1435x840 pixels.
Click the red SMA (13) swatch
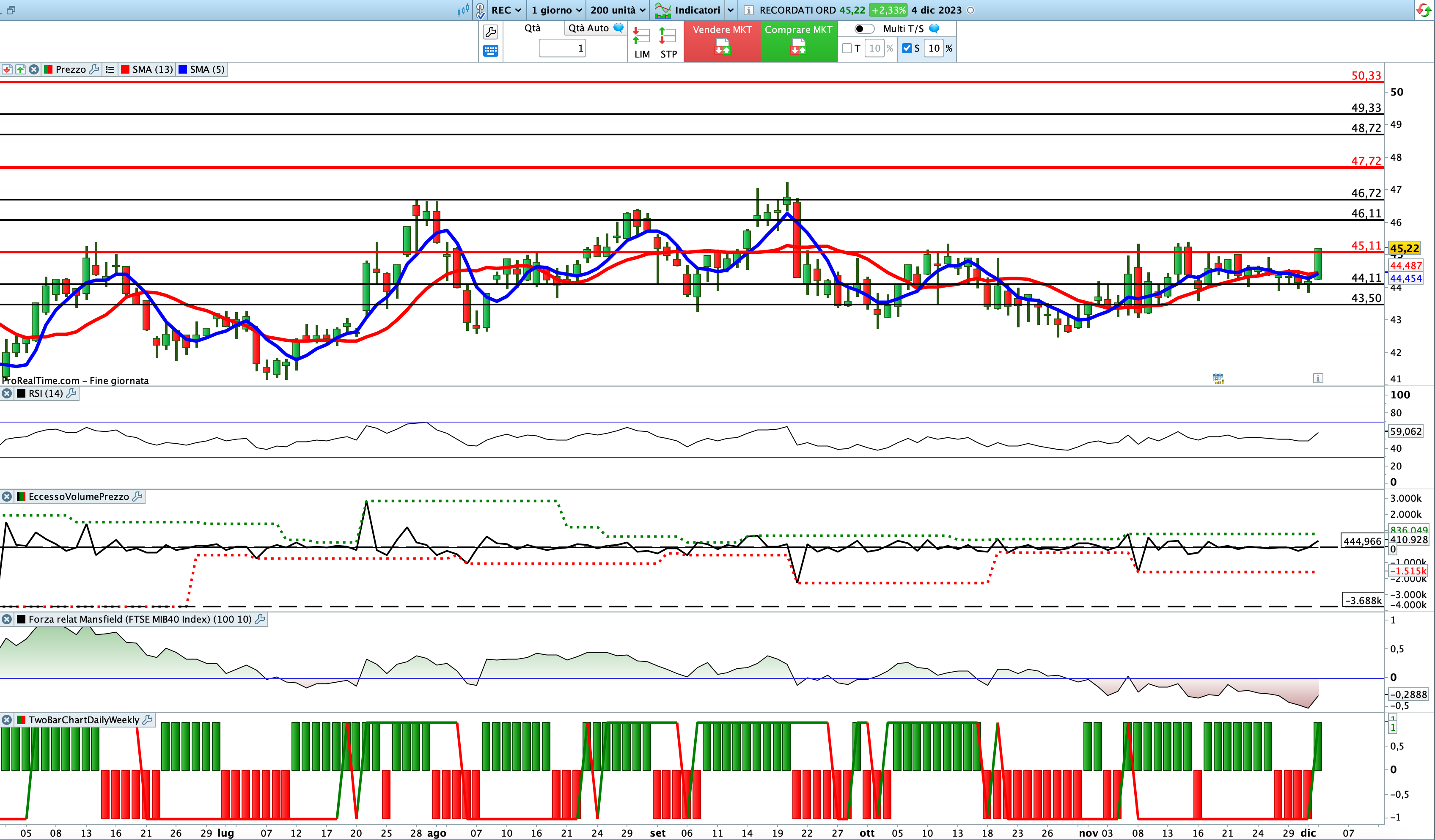click(125, 69)
